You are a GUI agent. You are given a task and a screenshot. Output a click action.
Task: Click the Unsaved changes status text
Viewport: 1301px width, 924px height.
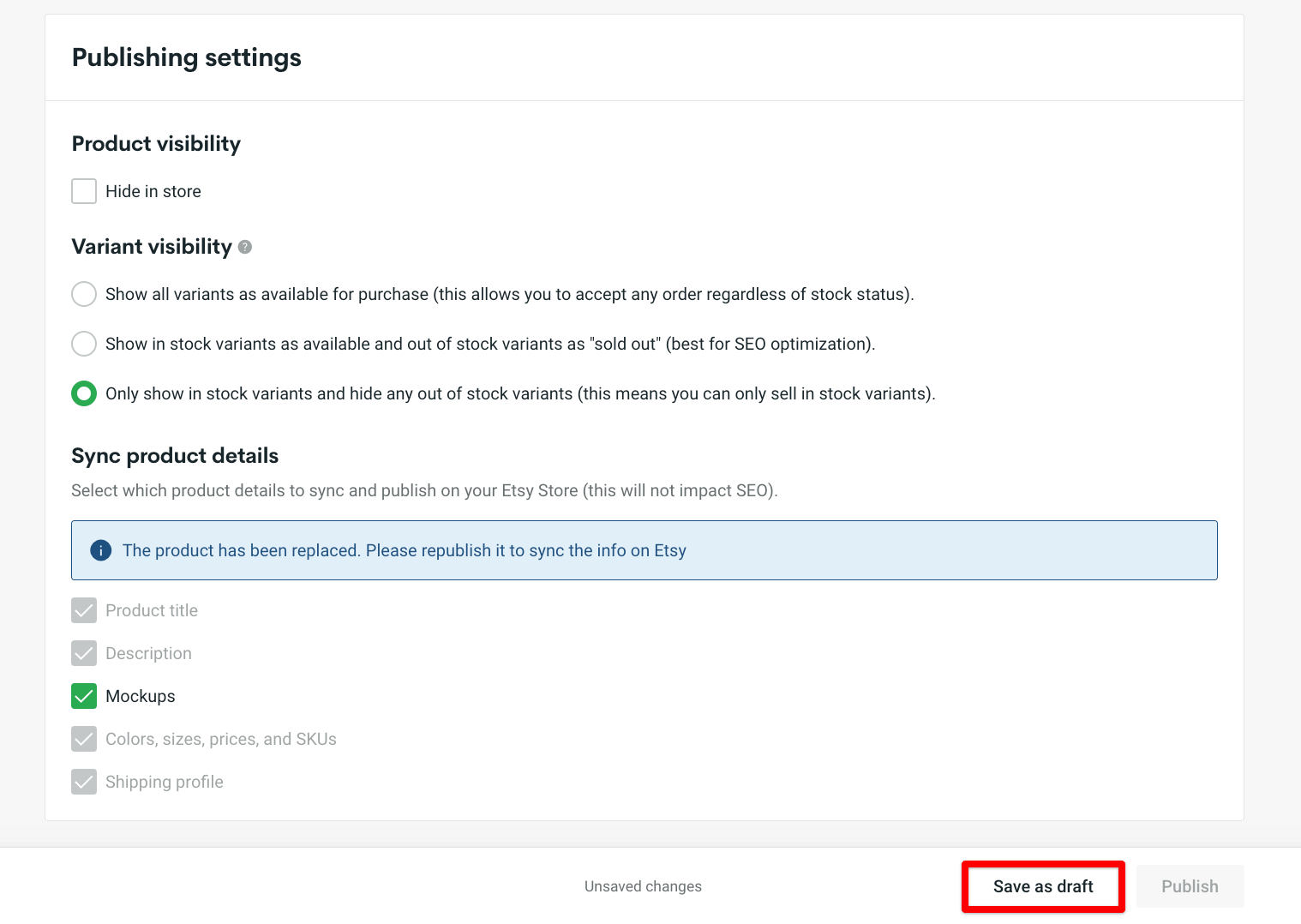point(643,885)
